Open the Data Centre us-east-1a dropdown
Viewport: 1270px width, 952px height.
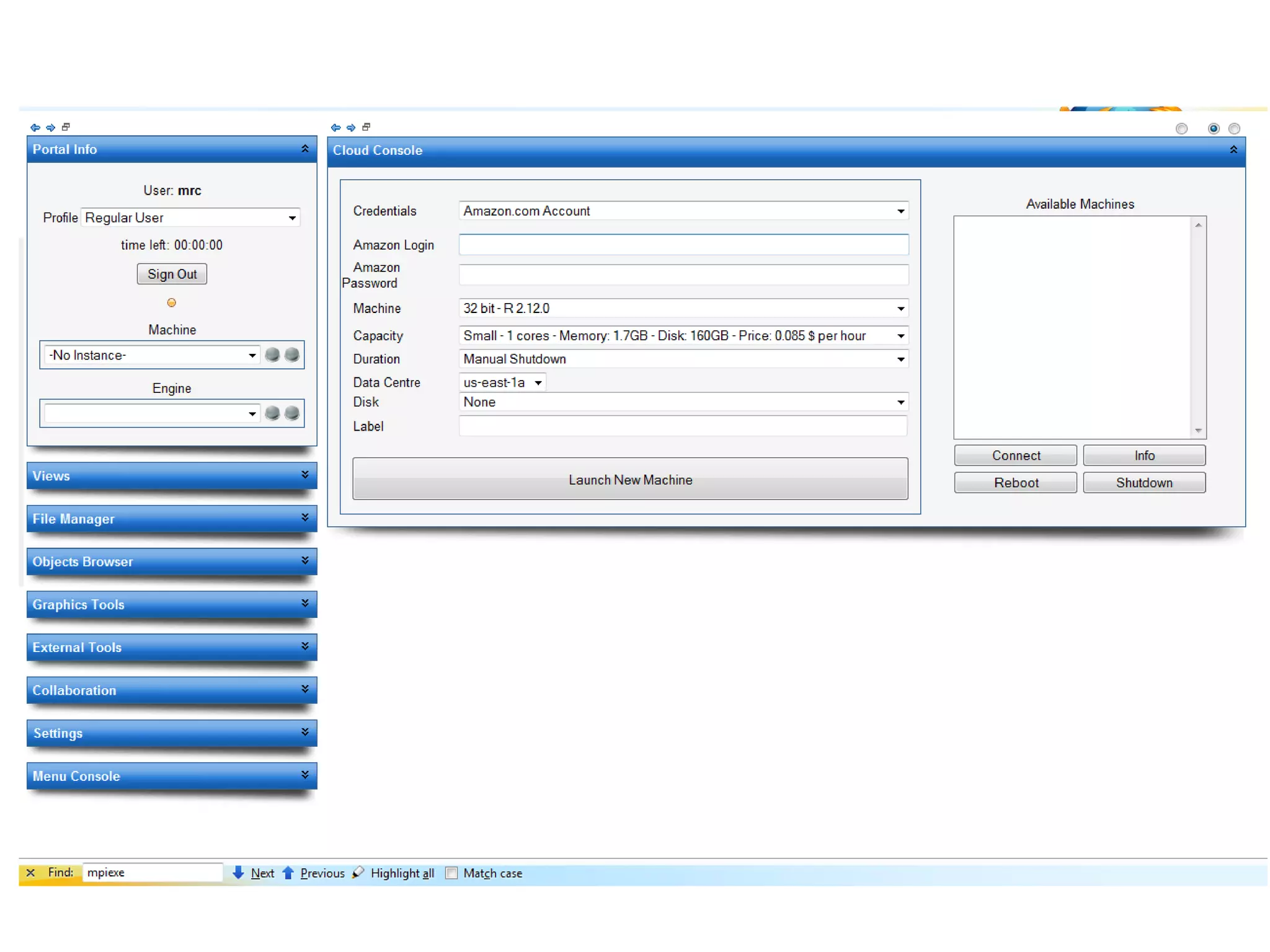(x=538, y=383)
